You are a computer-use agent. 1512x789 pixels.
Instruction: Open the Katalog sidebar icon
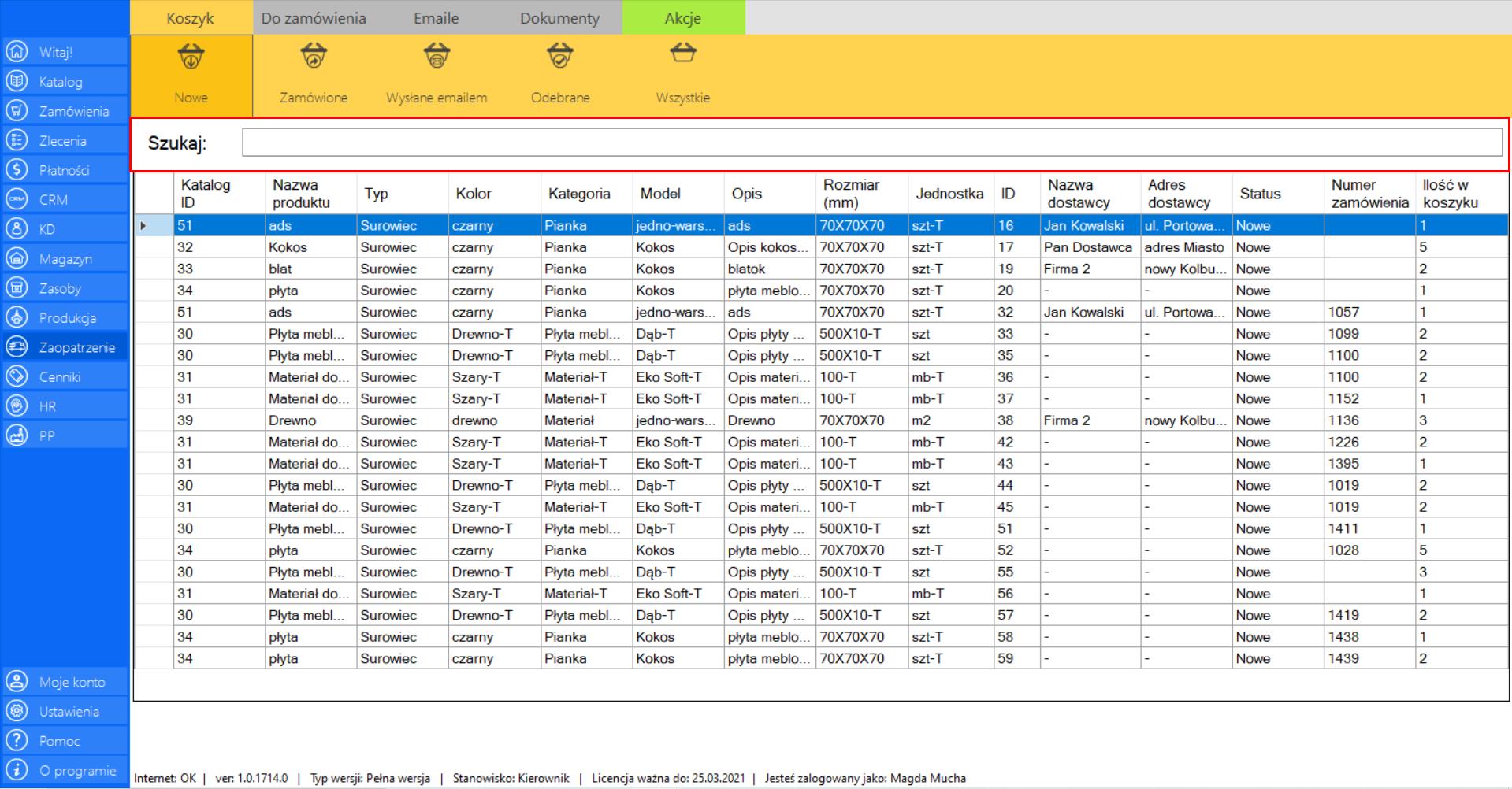pyautogui.click(x=17, y=81)
